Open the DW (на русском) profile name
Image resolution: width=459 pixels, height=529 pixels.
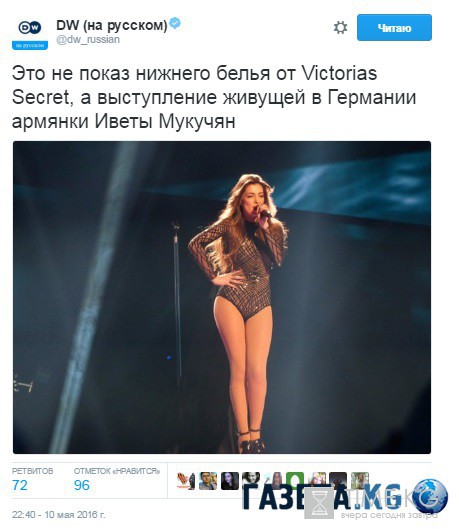(112, 25)
